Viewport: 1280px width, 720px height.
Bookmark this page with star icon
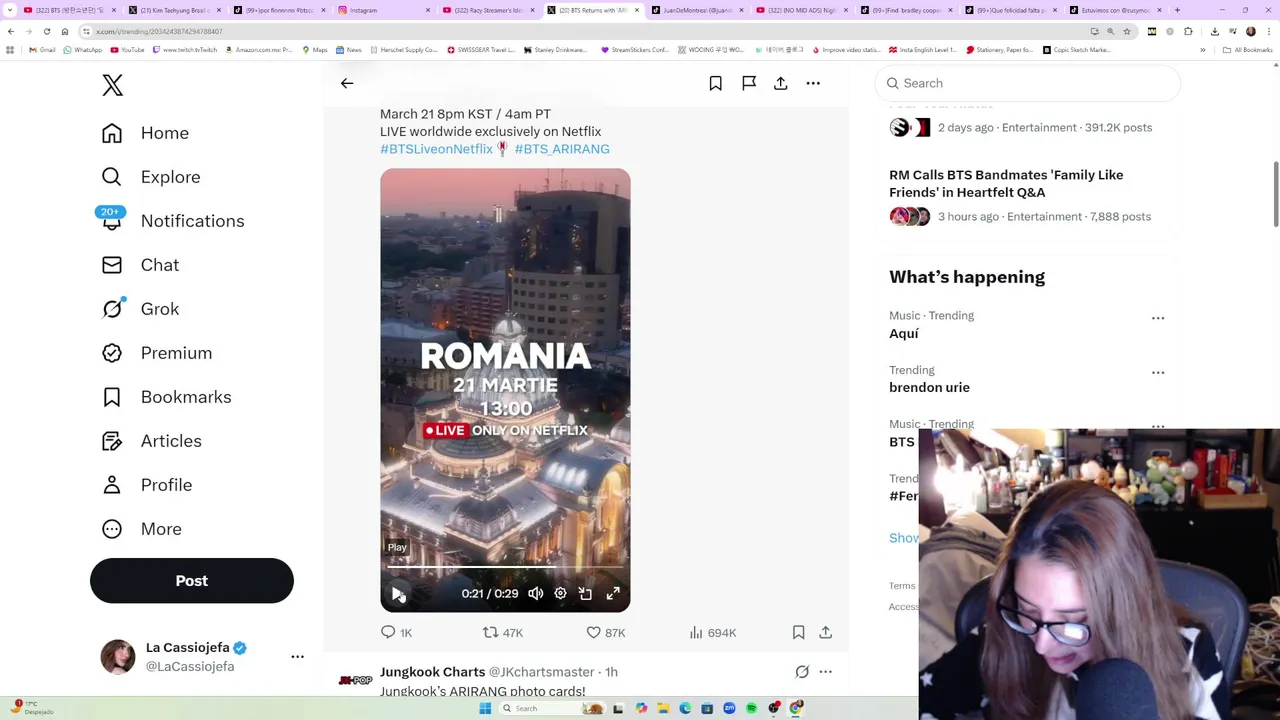1127,31
